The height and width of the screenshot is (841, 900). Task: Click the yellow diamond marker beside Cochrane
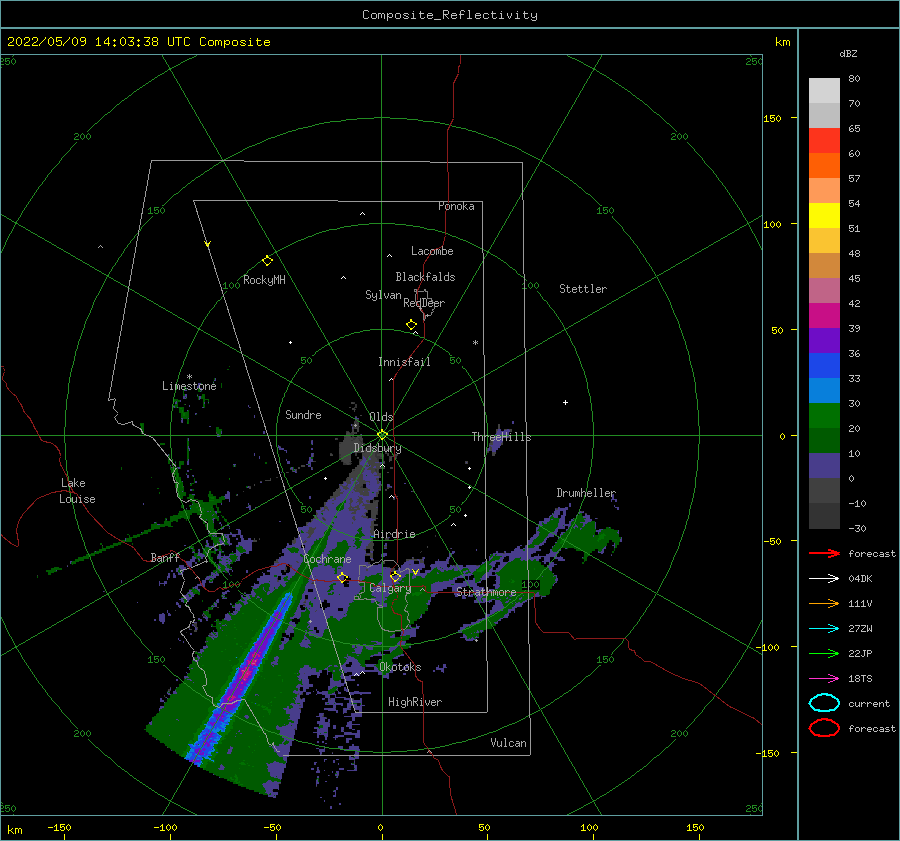pos(343,577)
